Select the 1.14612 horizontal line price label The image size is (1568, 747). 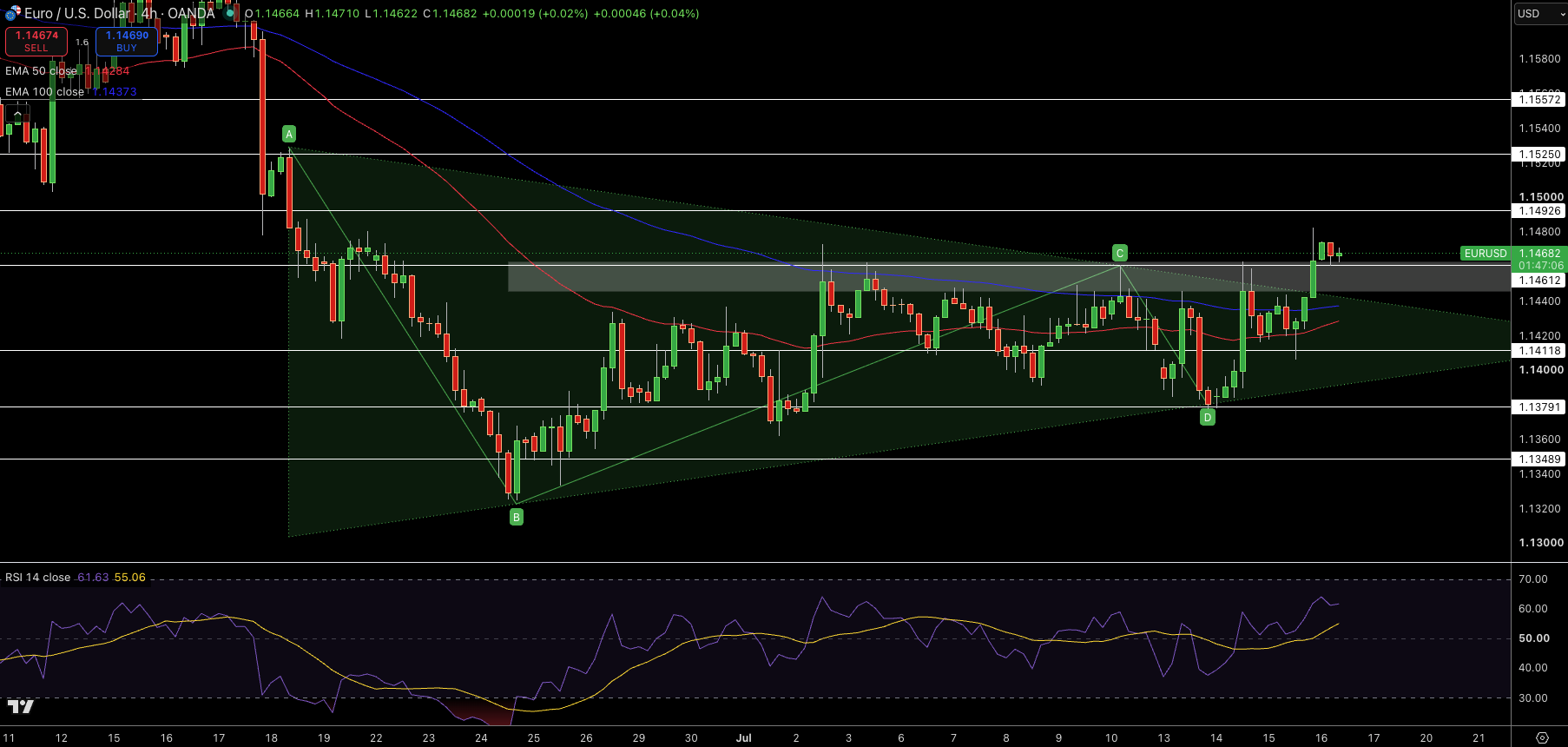coord(1539,281)
